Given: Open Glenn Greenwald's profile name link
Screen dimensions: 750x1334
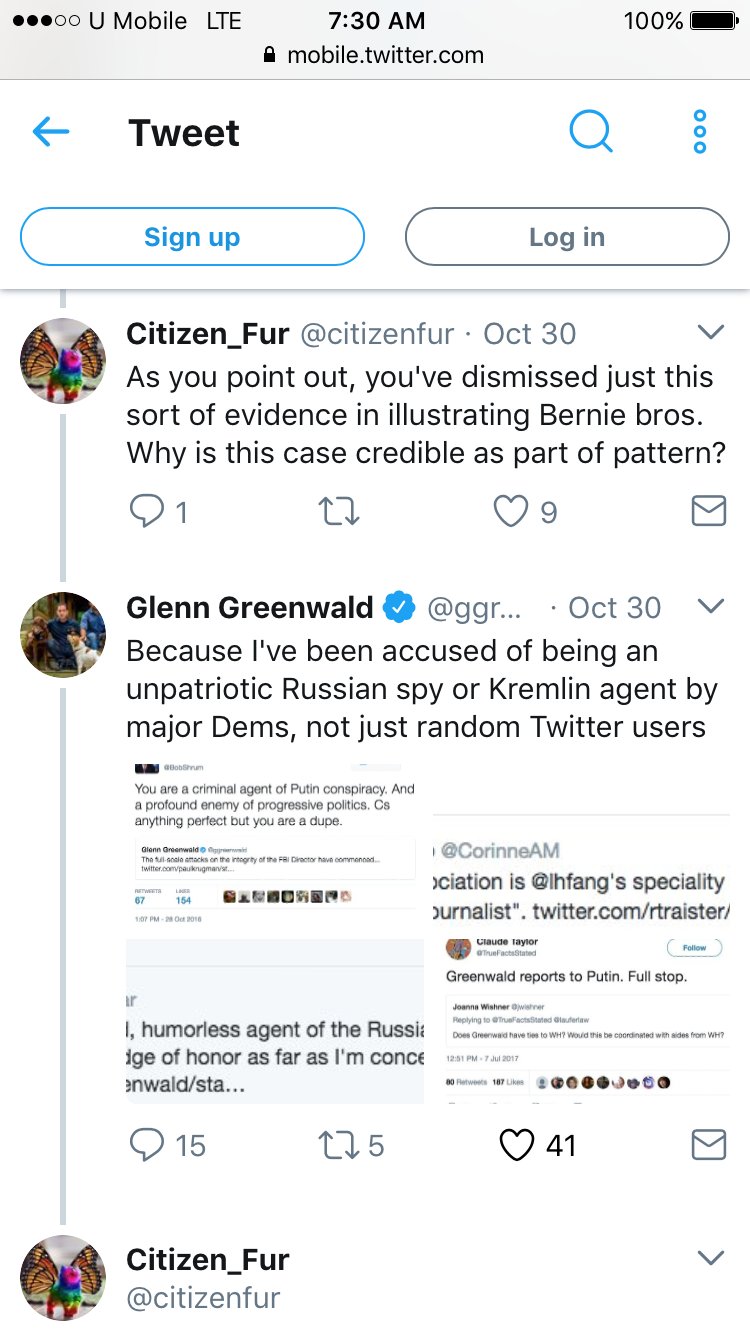Looking at the screenshot, I should (x=250, y=607).
